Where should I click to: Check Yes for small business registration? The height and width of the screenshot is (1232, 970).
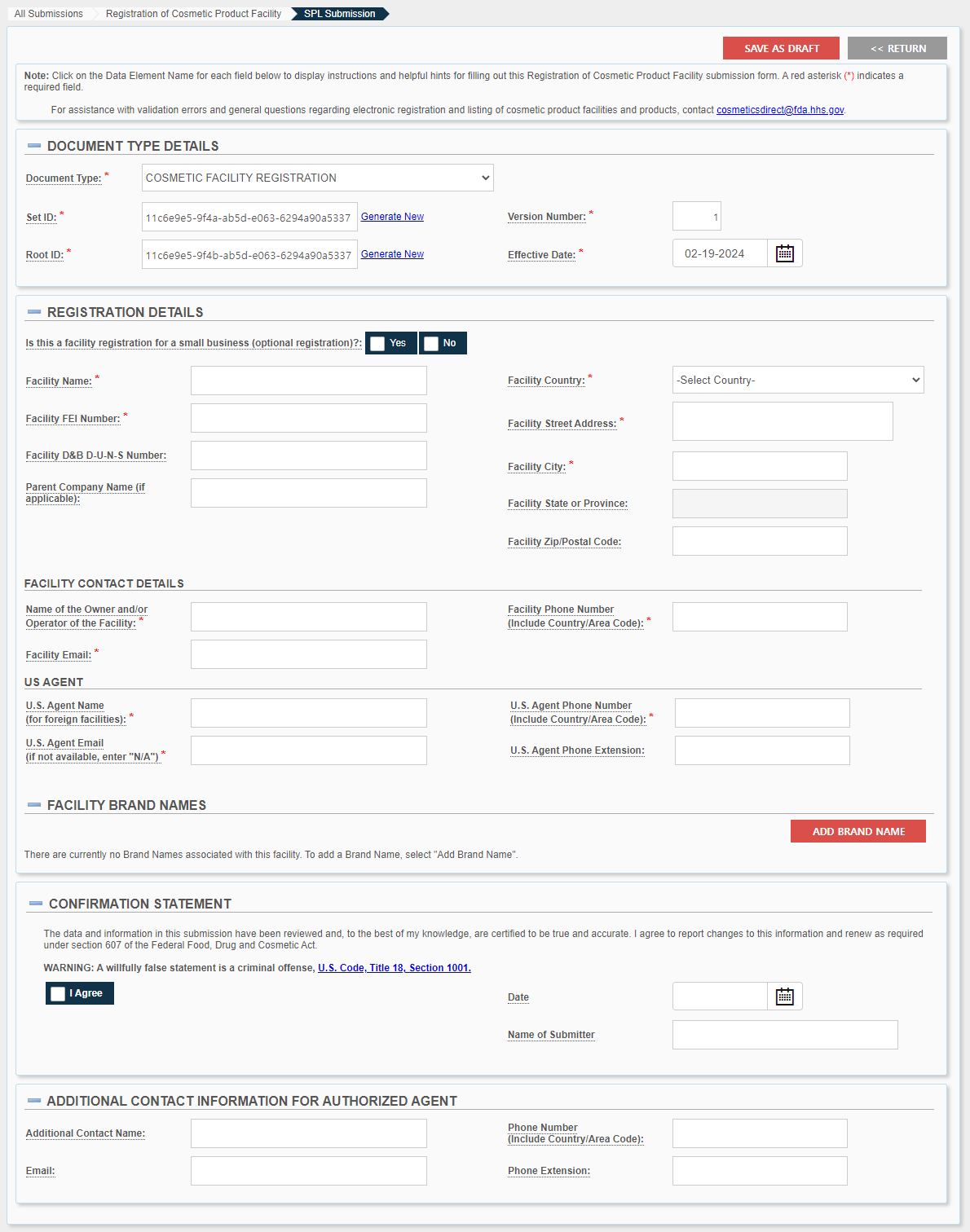pos(377,344)
